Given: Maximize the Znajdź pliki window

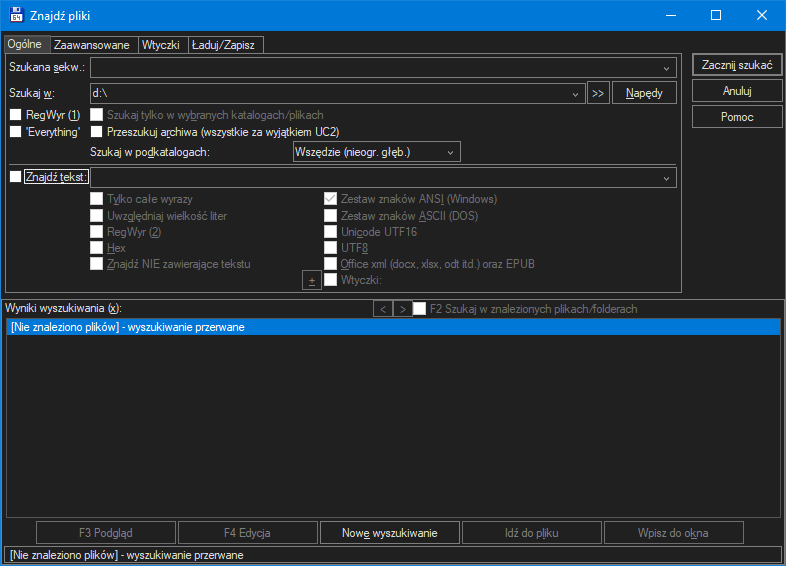Looking at the screenshot, I should (716, 15).
